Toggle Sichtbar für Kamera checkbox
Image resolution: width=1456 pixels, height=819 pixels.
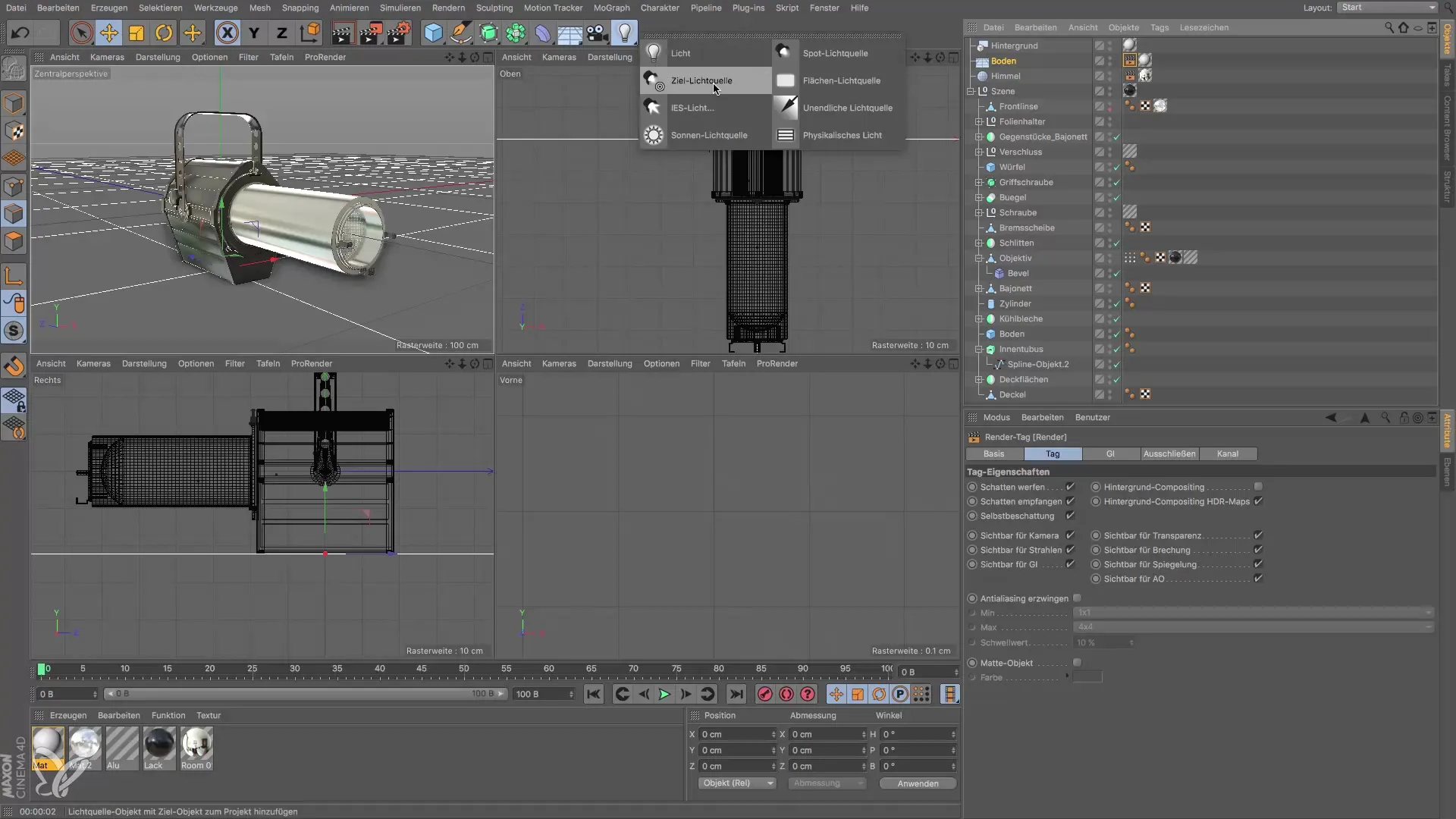(1070, 535)
